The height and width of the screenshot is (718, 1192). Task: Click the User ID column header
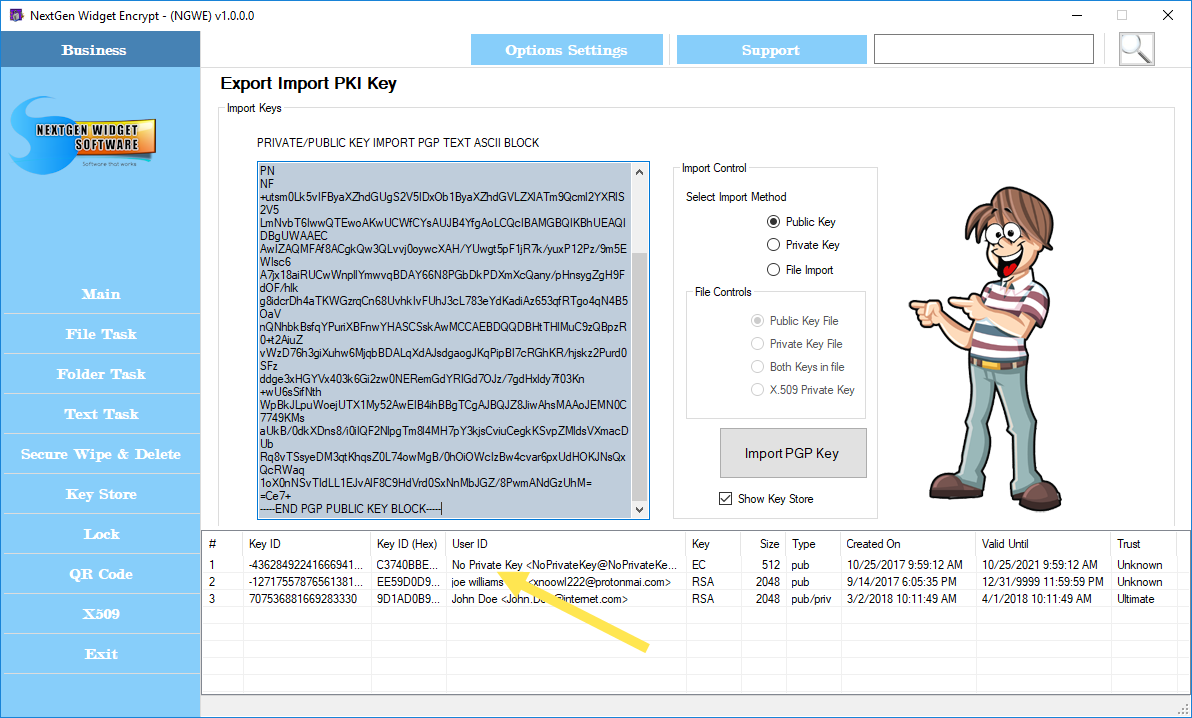(x=566, y=544)
